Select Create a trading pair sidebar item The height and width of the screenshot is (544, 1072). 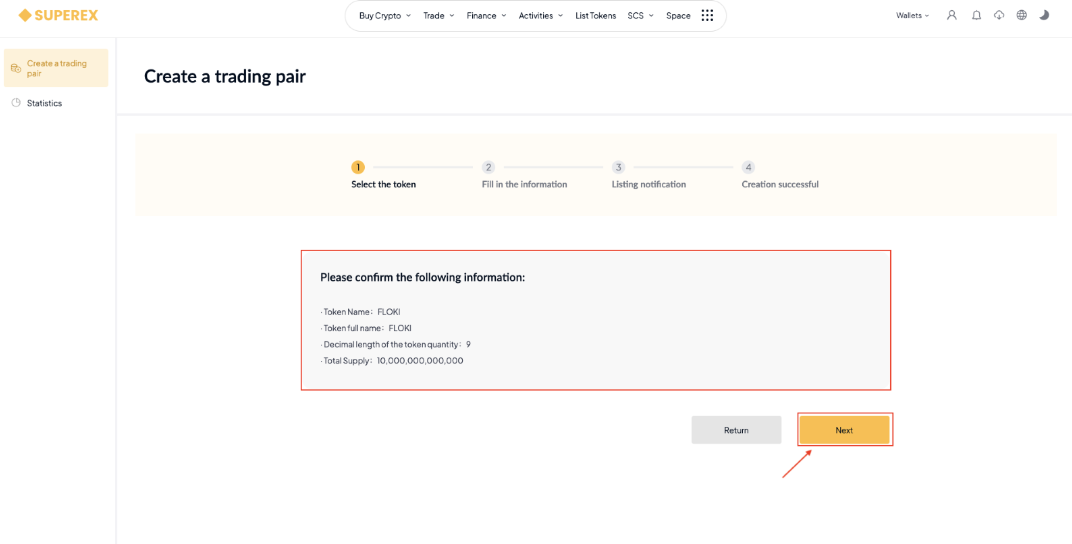56,68
